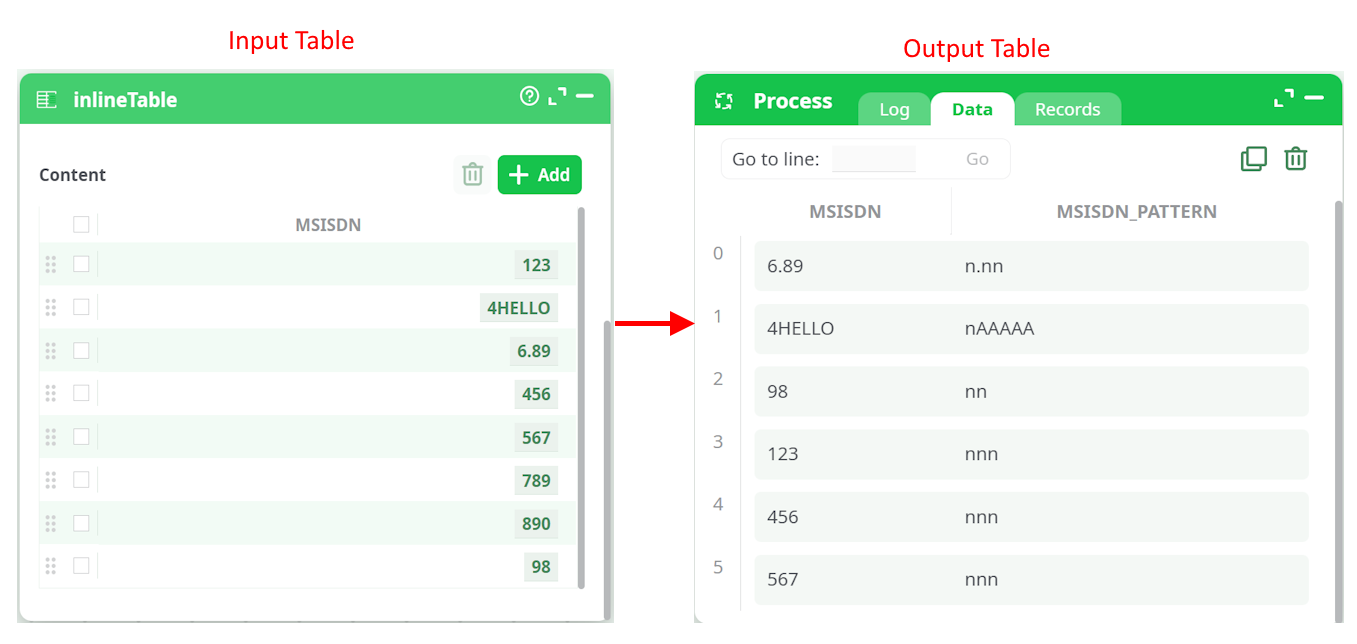Click the inlineTable table icon in header
Image resolution: width=1357 pixels, height=644 pixels.
[46, 99]
